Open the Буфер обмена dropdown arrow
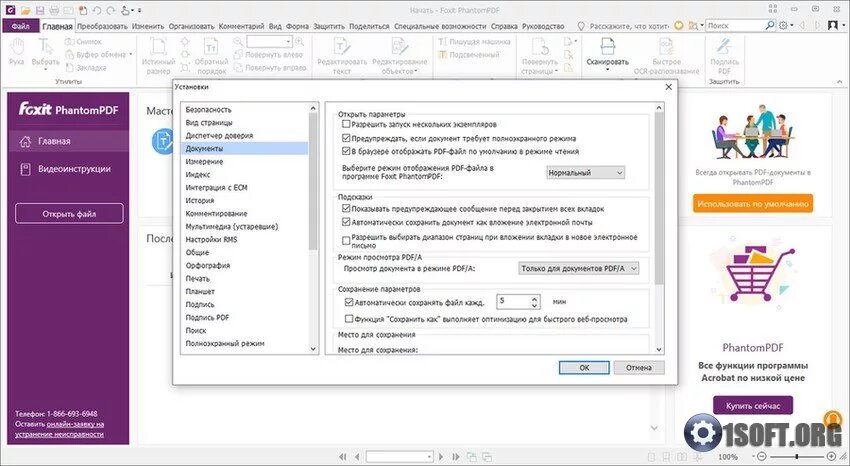Screen dimensions: 850x466 [131, 54]
